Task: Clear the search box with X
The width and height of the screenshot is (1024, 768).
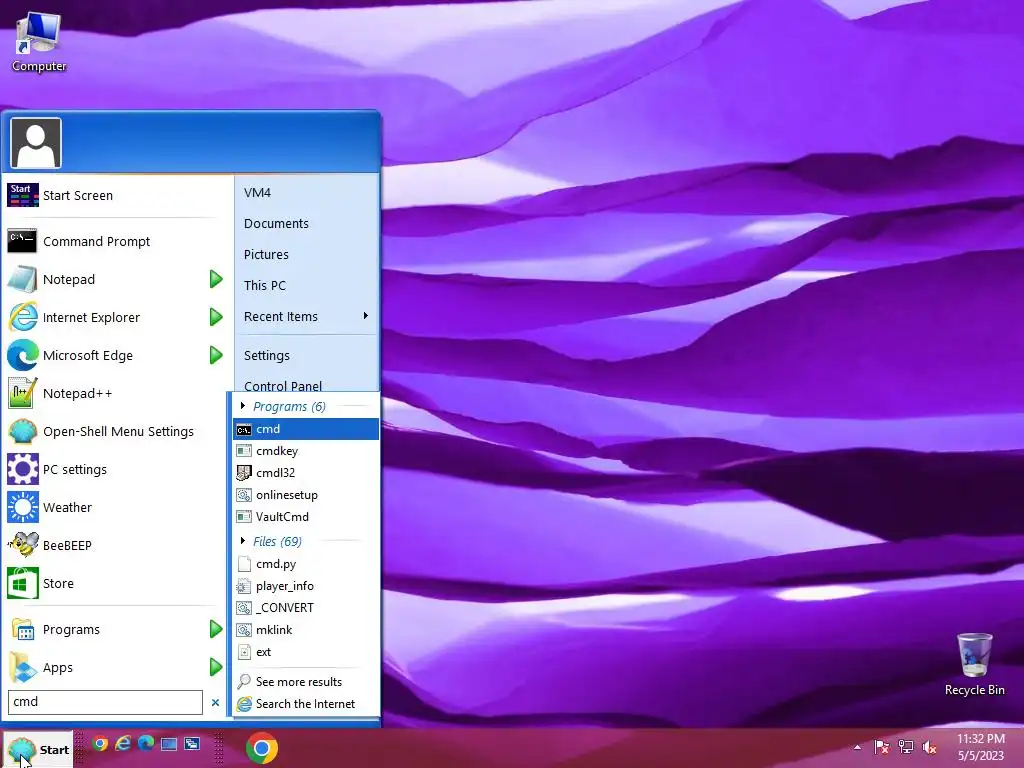Action: coord(216,703)
